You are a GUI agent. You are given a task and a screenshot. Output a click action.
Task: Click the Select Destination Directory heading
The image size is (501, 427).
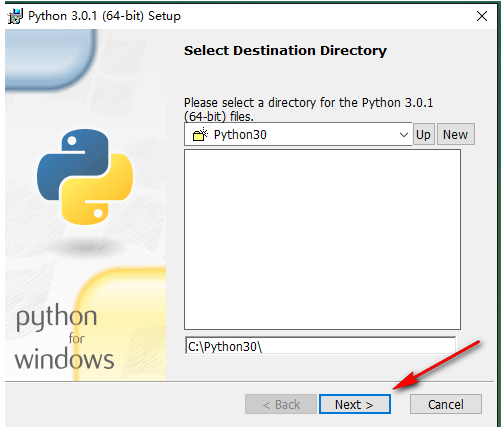click(x=285, y=51)
